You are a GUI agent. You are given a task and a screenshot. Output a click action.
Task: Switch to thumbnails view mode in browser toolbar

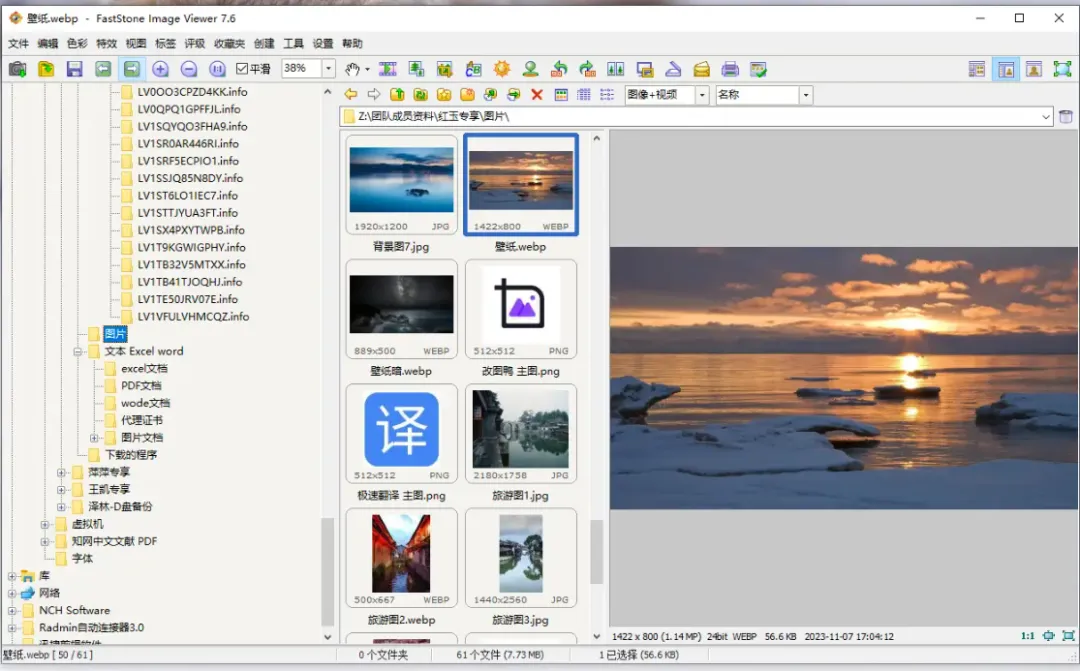click(561, 95)
